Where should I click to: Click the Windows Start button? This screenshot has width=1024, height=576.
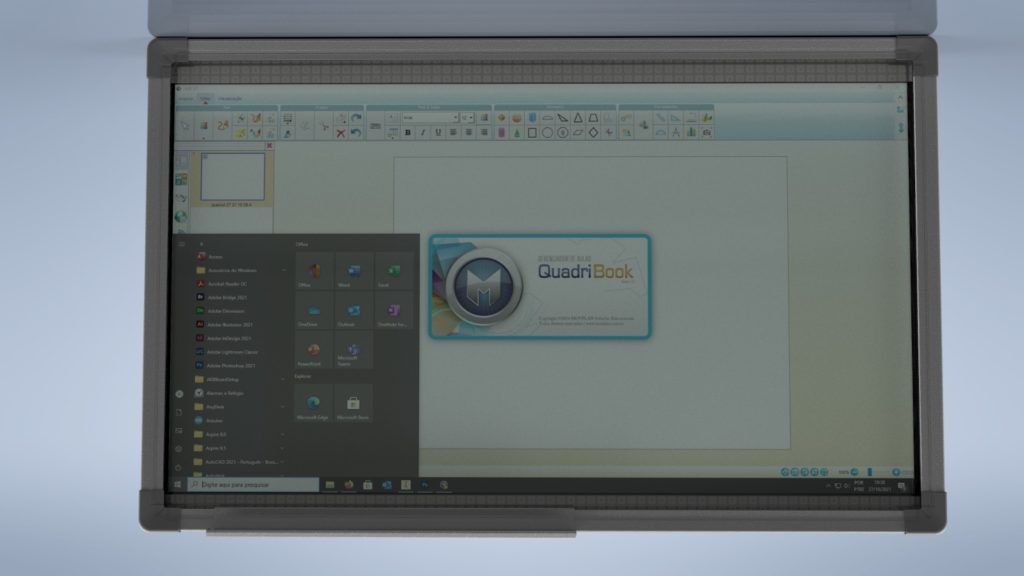[x=179, y=485]
